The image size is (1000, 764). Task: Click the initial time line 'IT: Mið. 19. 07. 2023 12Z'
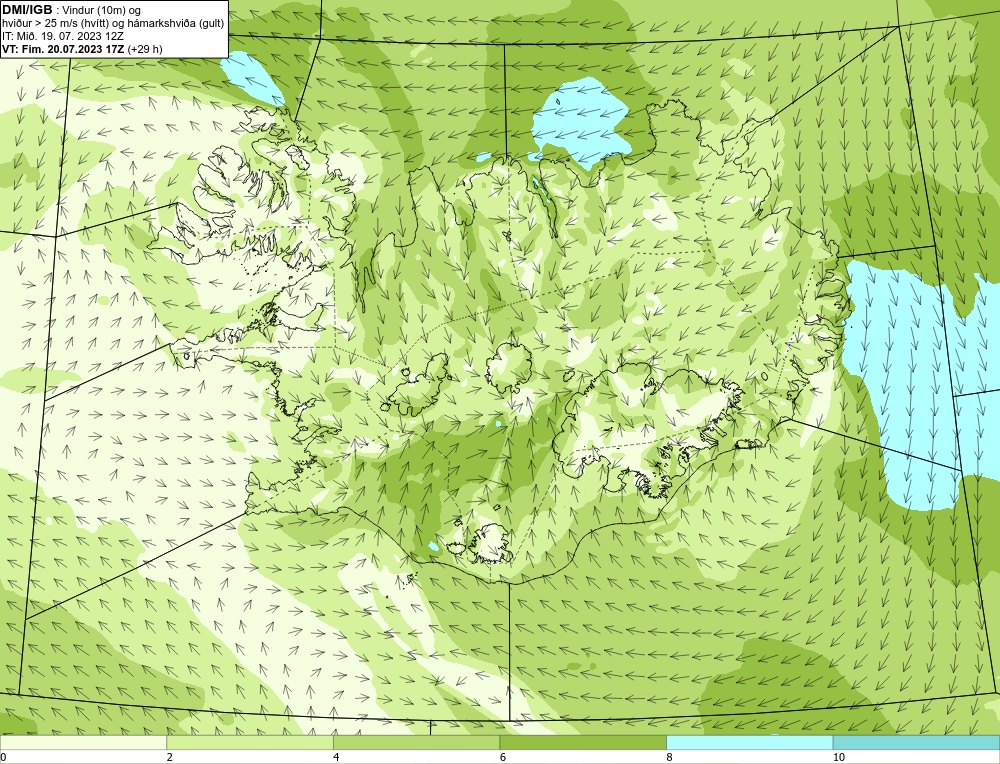point(62,36)
